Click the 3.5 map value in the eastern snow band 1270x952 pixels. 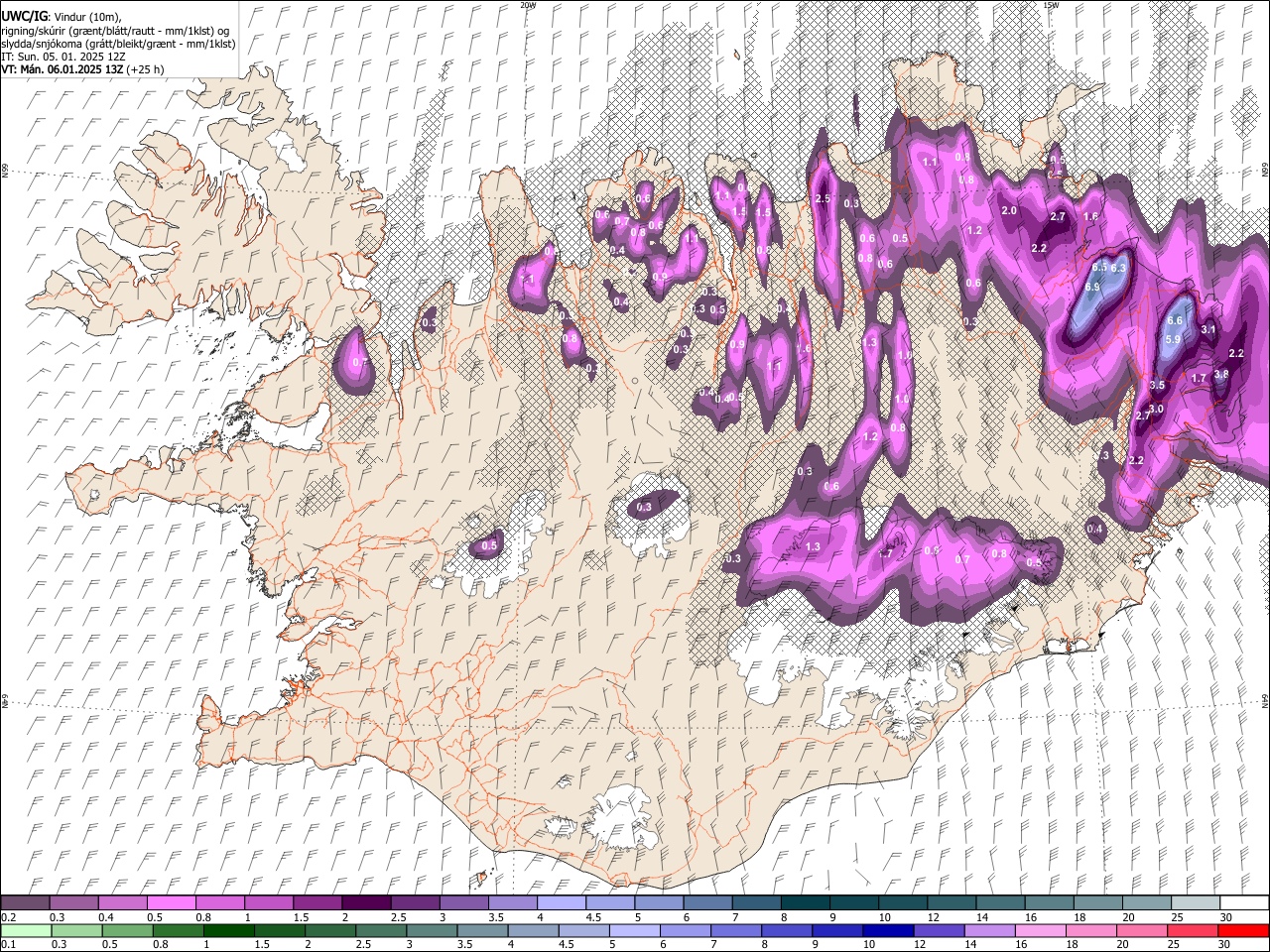click(x=1157, y=385)
